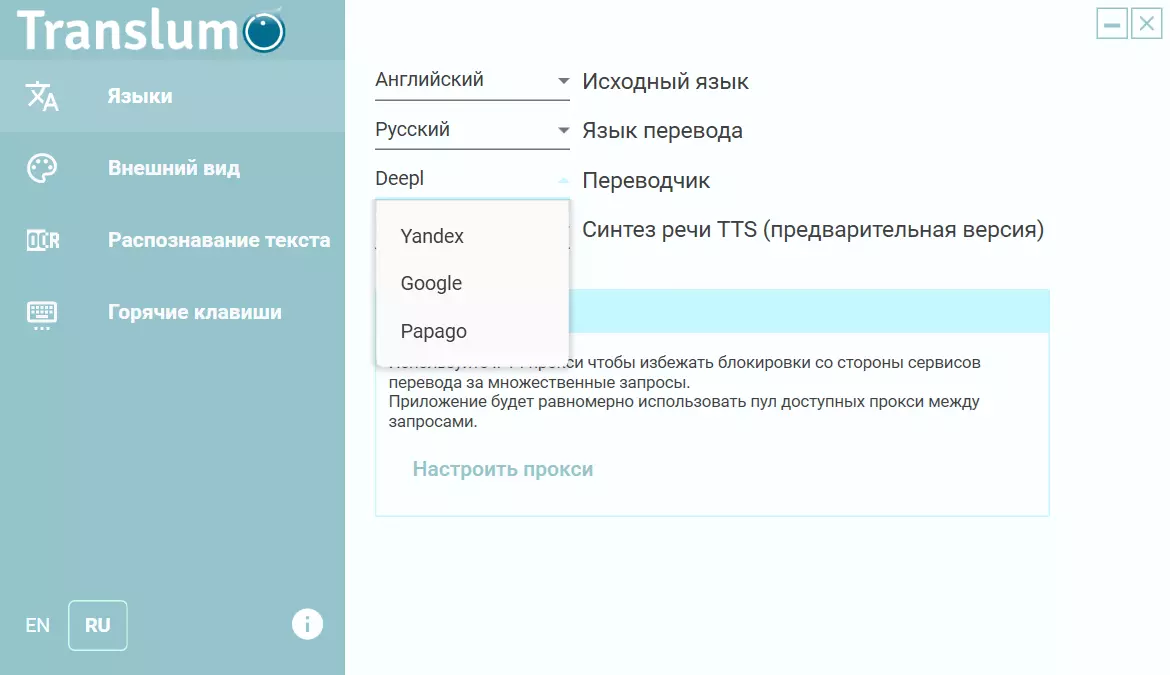The width and height of the screenshot is (1170, 675).
Task: Click the Translumo eye logo icon
Action: coord(264,31)
